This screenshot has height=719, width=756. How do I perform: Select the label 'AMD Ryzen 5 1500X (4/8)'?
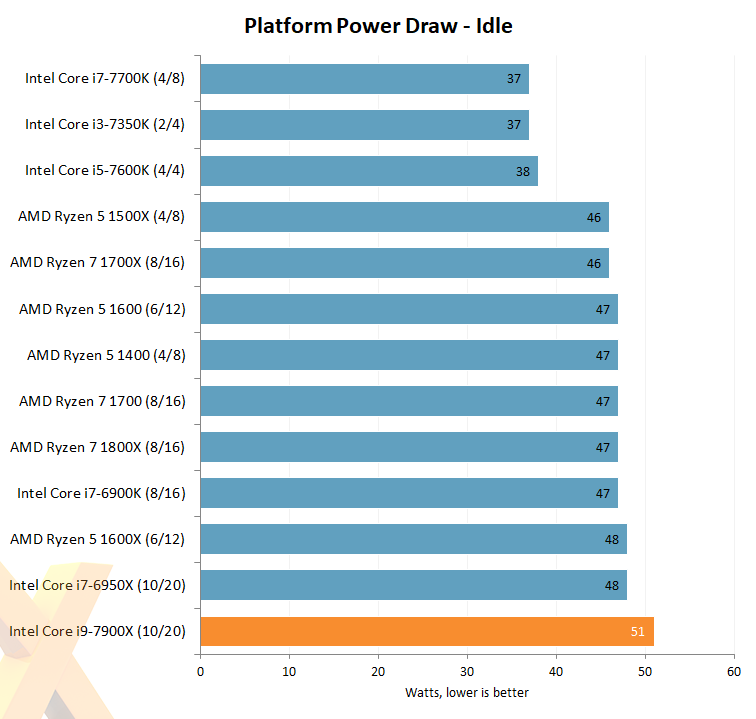tap(101, 217)
